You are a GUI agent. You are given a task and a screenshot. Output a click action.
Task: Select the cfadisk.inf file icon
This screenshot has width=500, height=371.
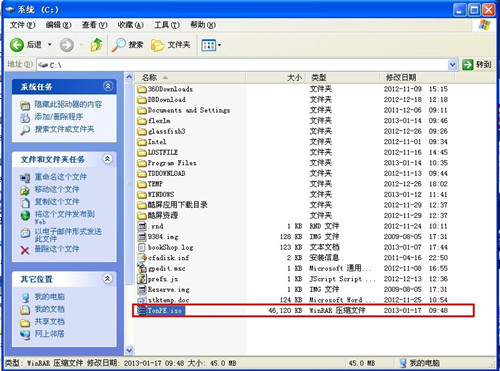coord(142,258)
